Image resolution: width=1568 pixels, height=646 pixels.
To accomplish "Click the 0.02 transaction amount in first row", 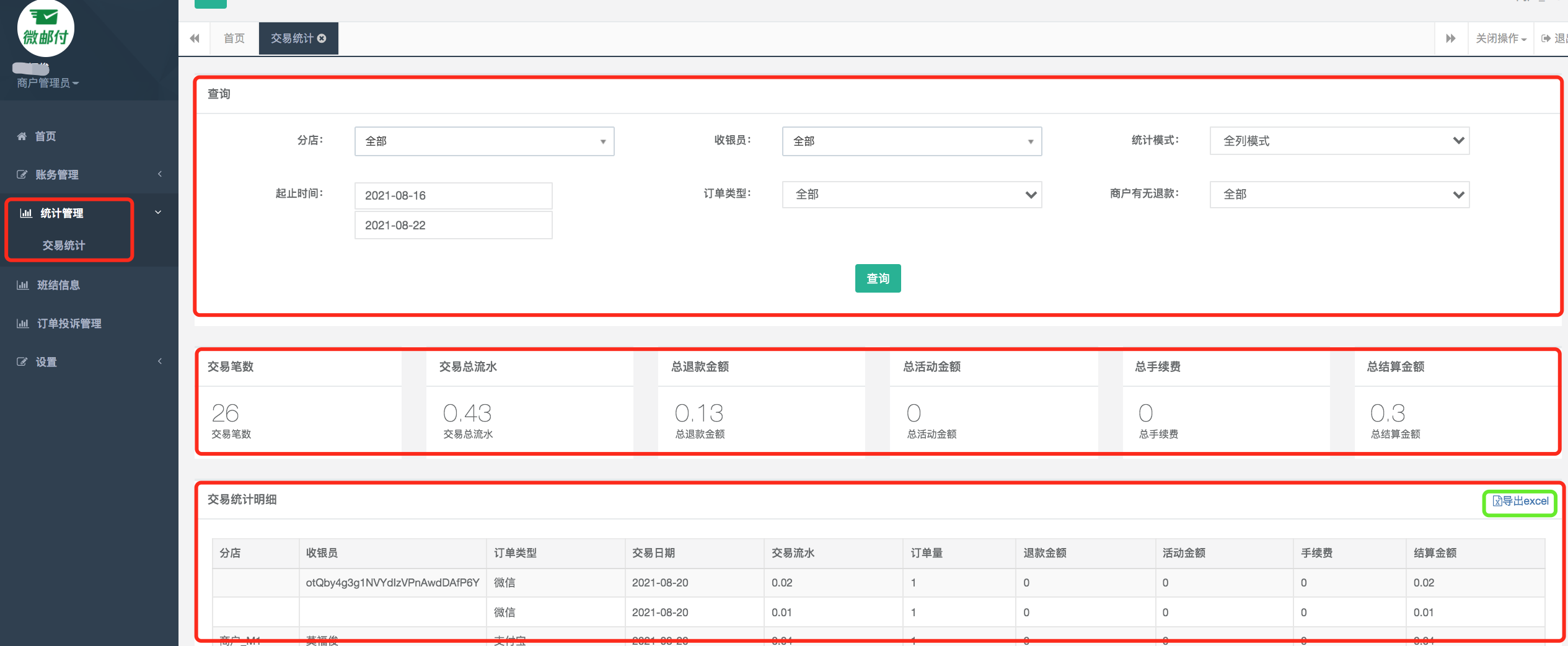I will 782,583.
